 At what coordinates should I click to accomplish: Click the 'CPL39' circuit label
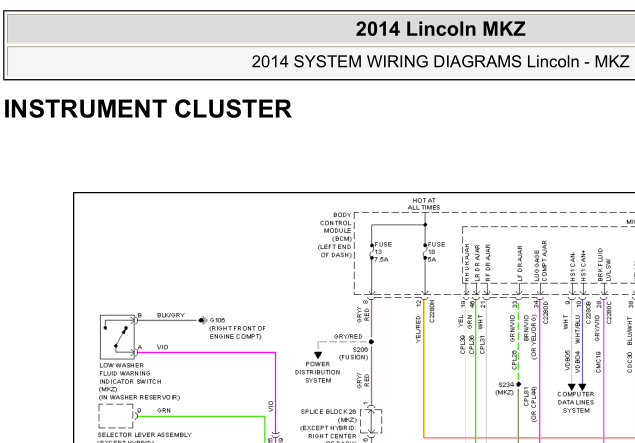pyautogui.click(x=462, y=345)
